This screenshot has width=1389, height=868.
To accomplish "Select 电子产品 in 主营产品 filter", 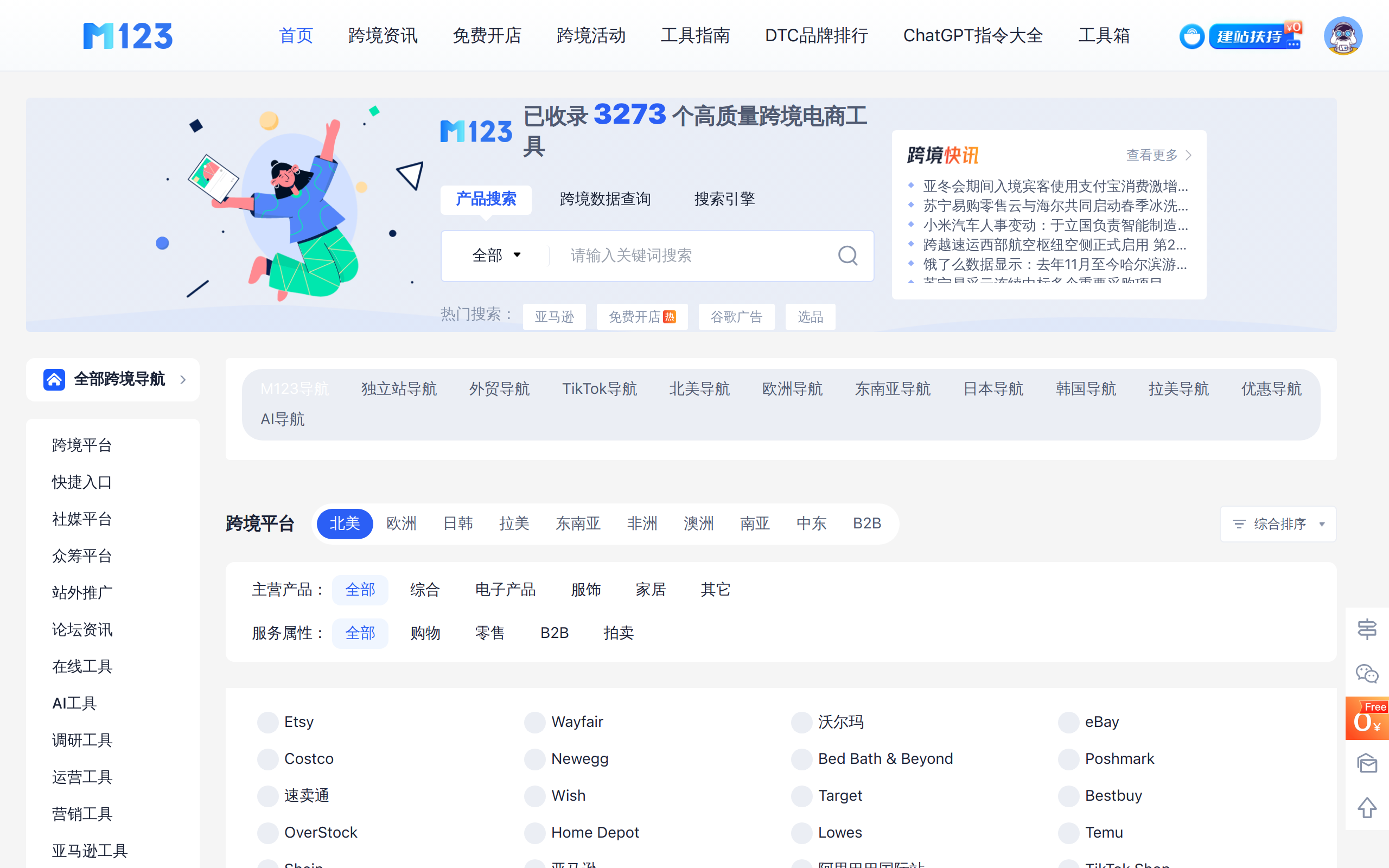I will click(505, 590).
